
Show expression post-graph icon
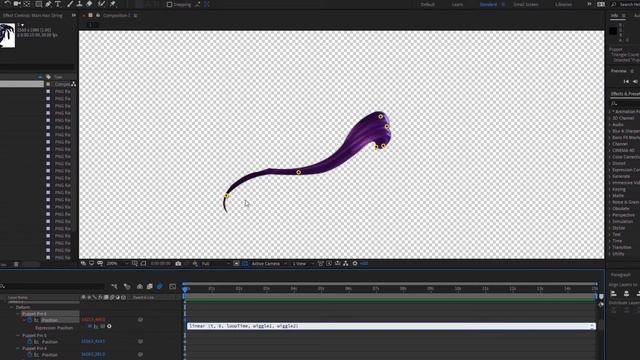96,327
